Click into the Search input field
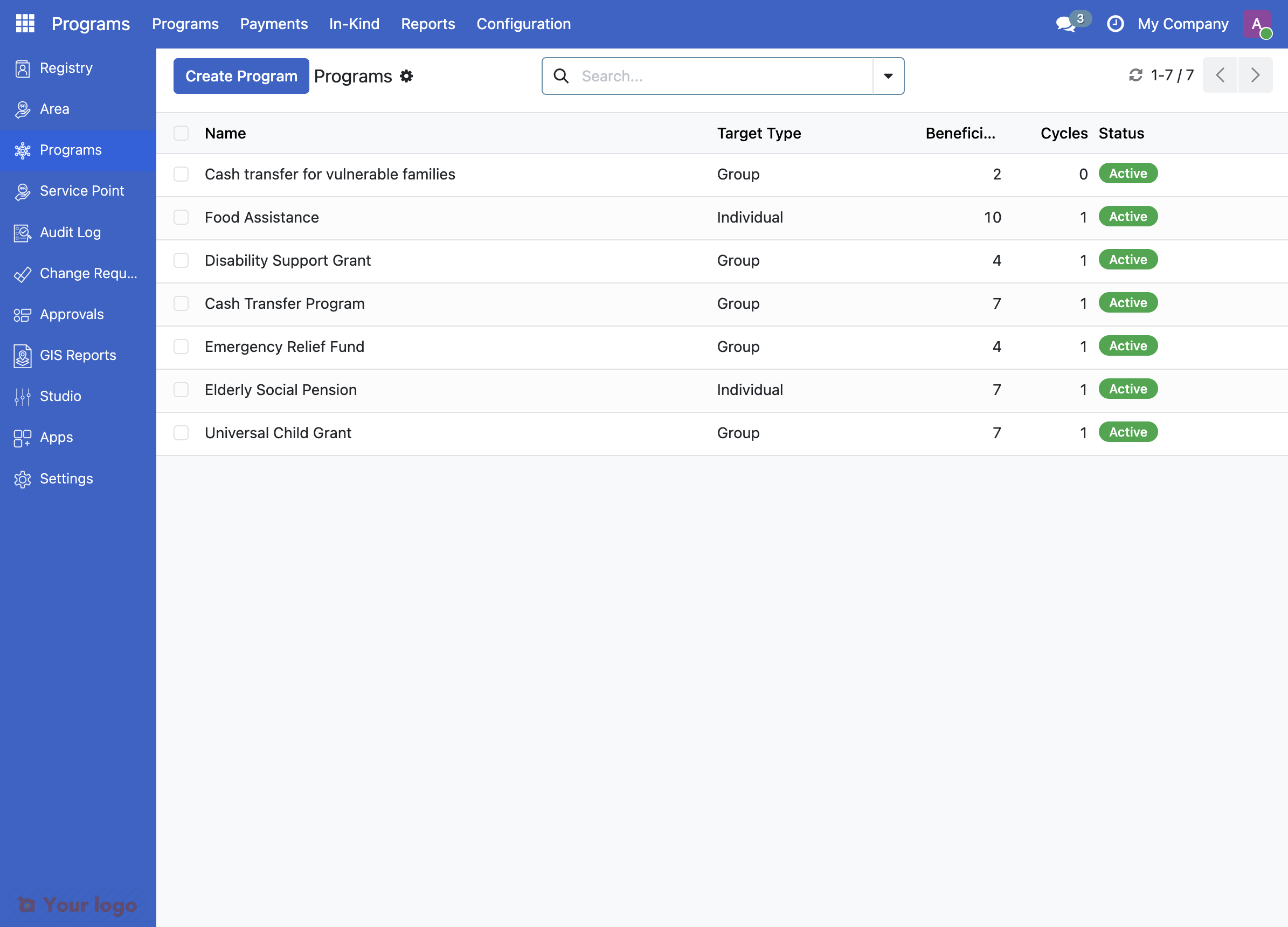This screenshot has width=1288, height=927. (x=721, y=76)
